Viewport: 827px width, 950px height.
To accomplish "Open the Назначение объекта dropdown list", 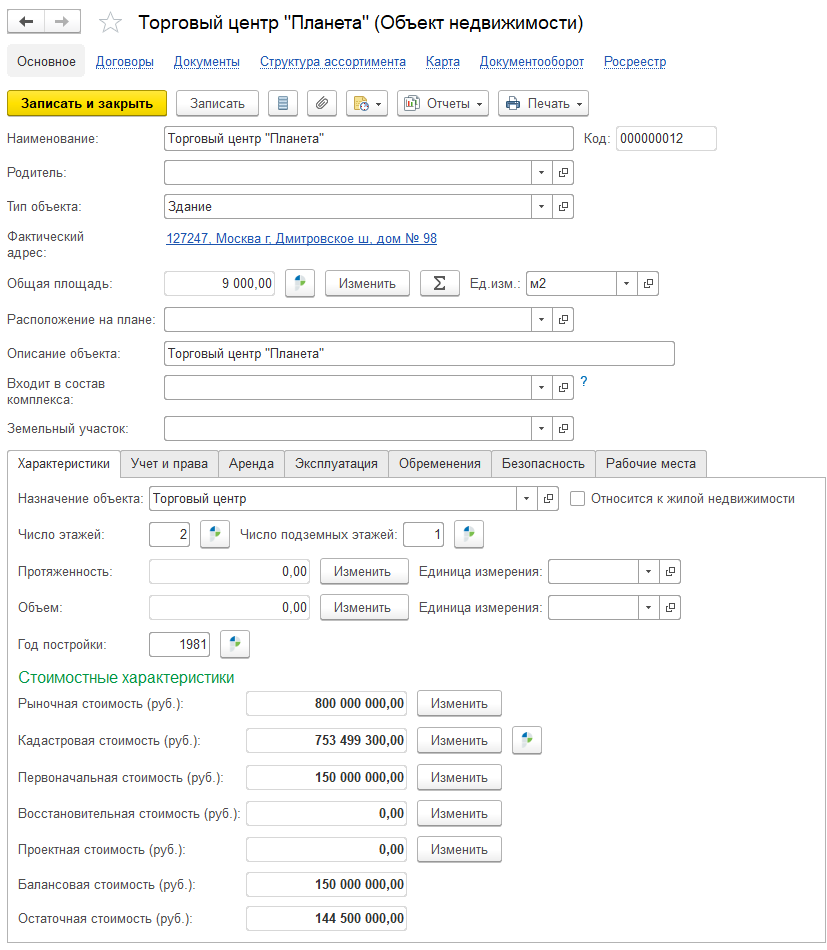I will pyautogui.click(x=526, y=498).
